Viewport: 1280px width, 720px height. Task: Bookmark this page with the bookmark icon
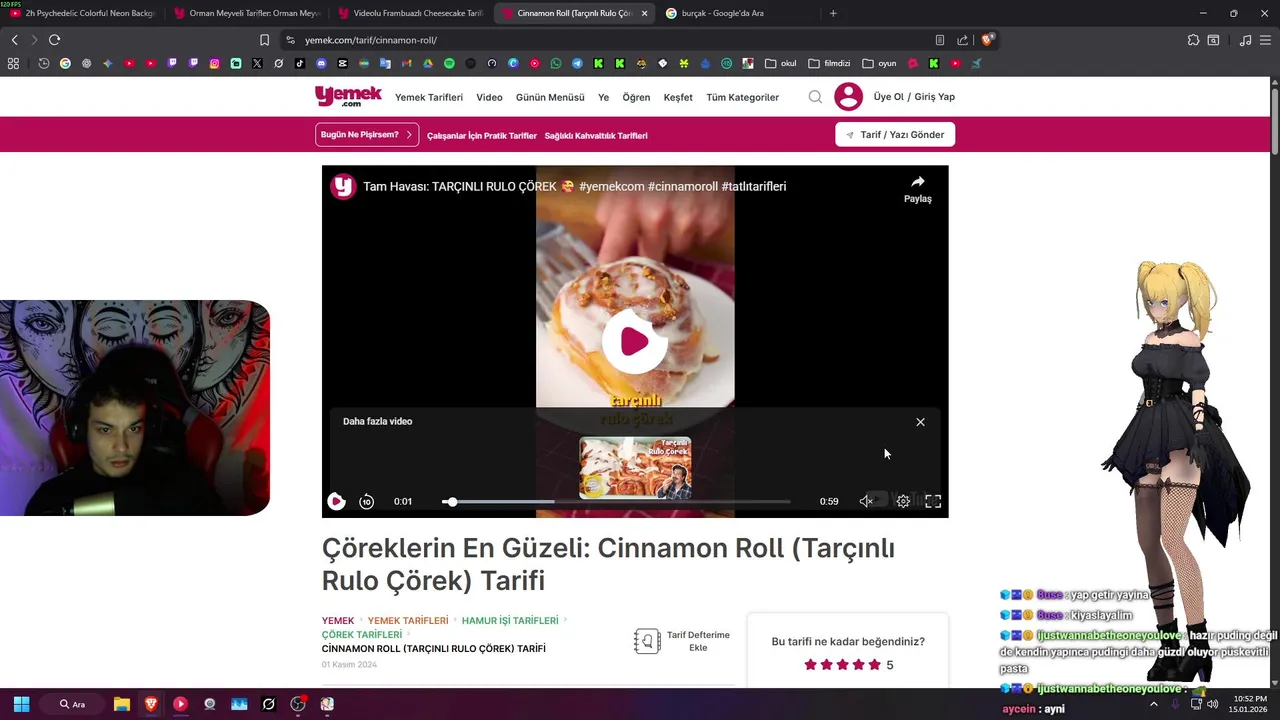pos(264,40)
